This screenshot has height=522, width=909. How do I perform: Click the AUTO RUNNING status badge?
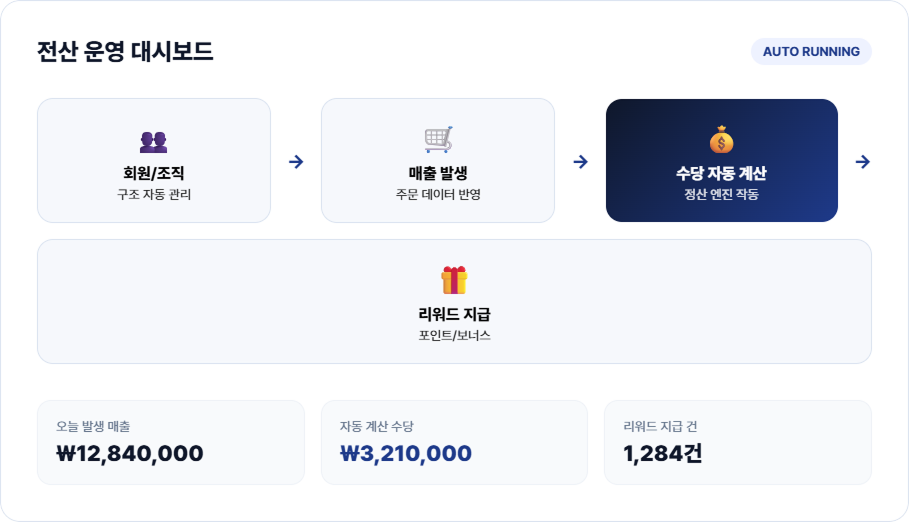811,52
